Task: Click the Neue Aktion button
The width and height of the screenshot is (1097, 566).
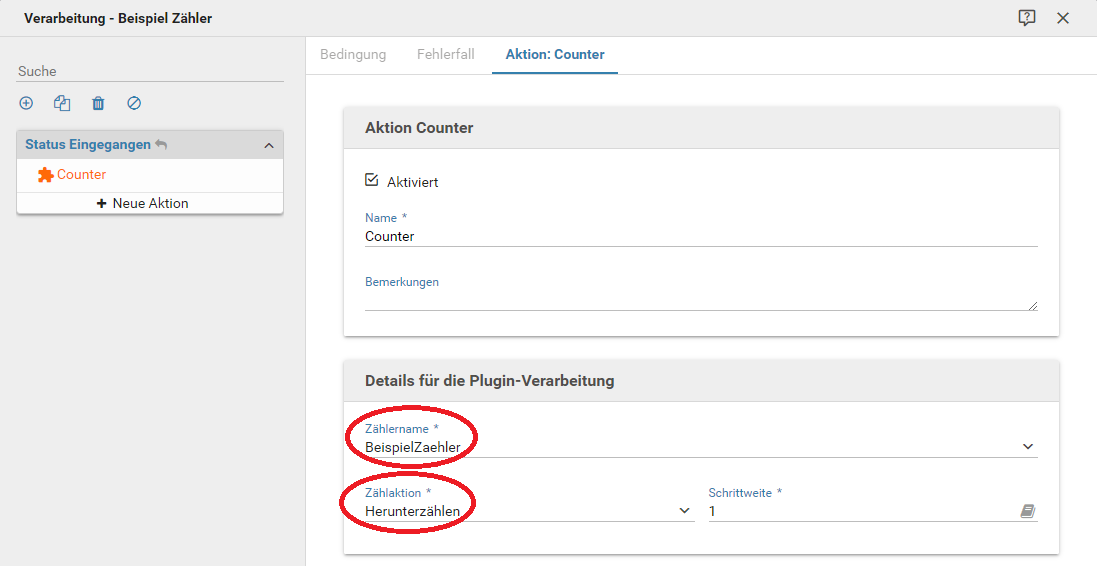Action: pyautogui.click(x=142, y=203)
